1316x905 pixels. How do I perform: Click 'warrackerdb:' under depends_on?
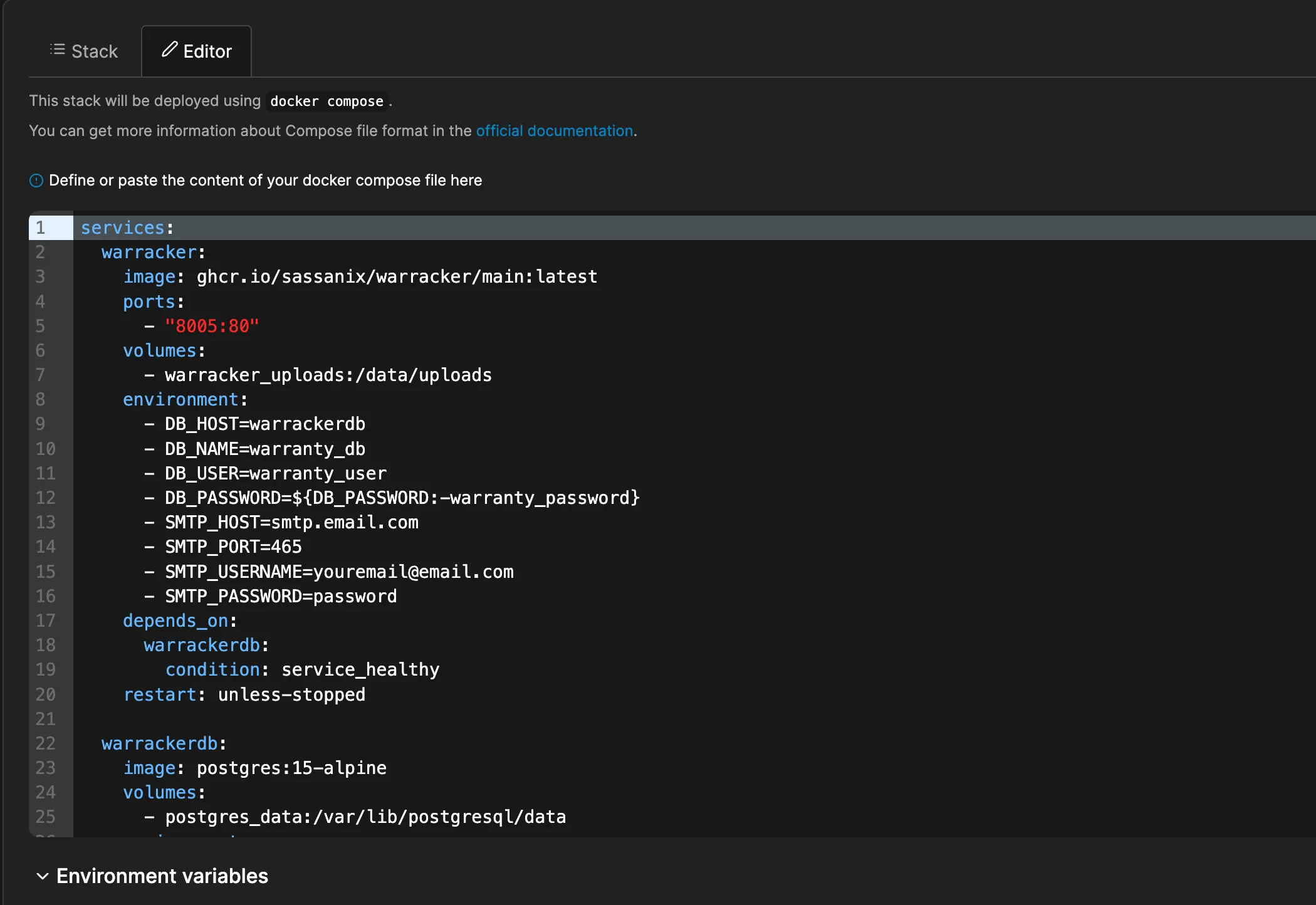click(x=207, y=645)
